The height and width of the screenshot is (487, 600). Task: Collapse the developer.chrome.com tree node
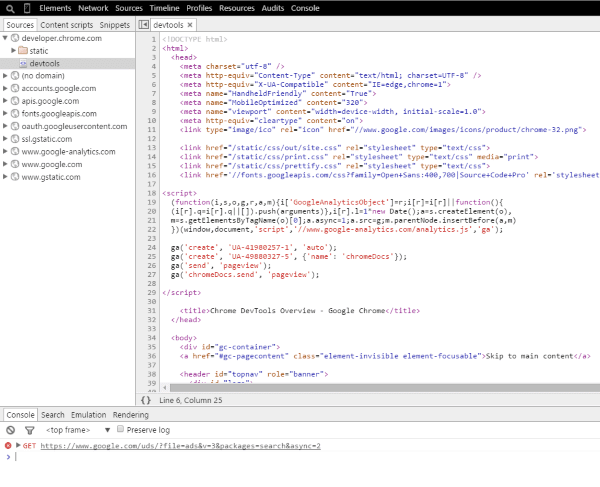coord(5,38)
